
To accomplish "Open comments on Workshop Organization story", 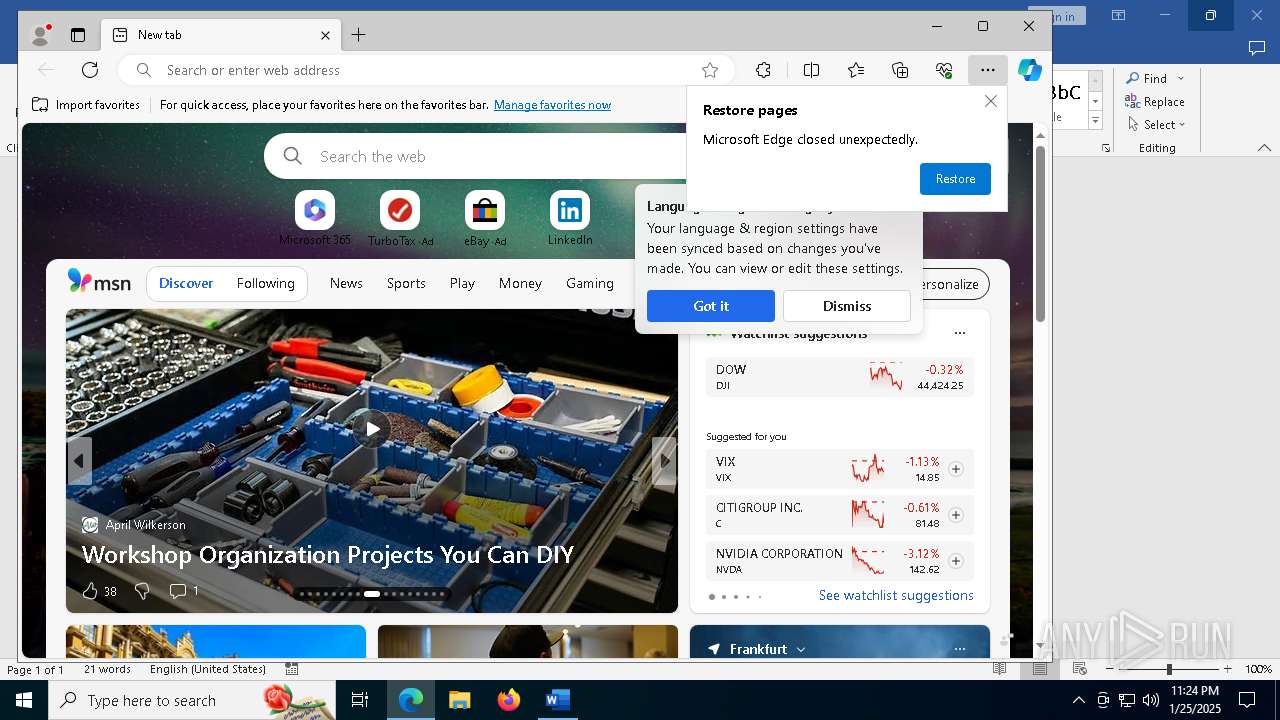I will [x=183, y=591].
